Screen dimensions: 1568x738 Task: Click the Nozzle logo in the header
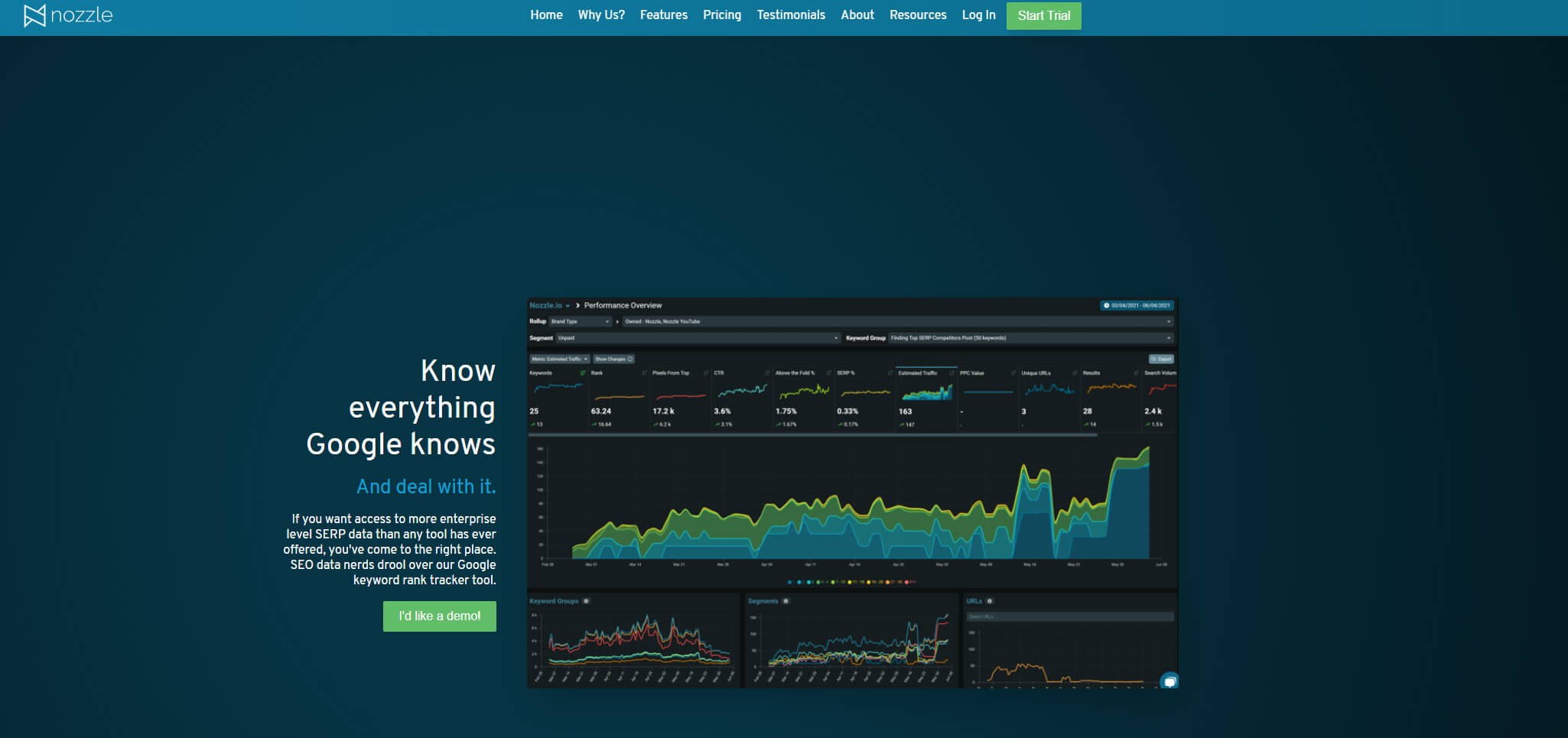(68, 15)
